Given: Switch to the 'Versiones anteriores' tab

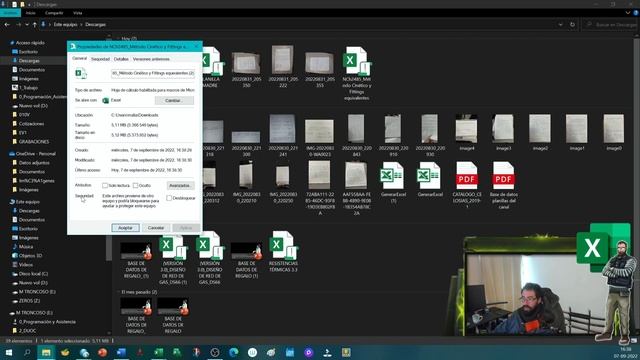Looking at the screenshot, I should 151,59.
